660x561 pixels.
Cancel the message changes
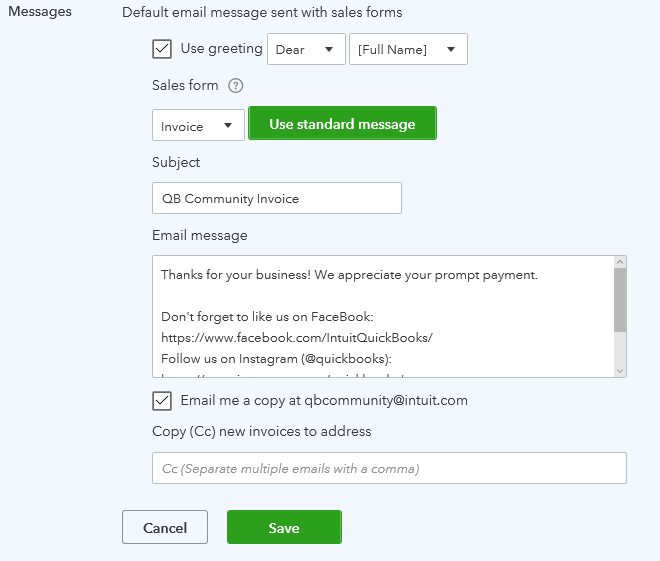point(165,527)
